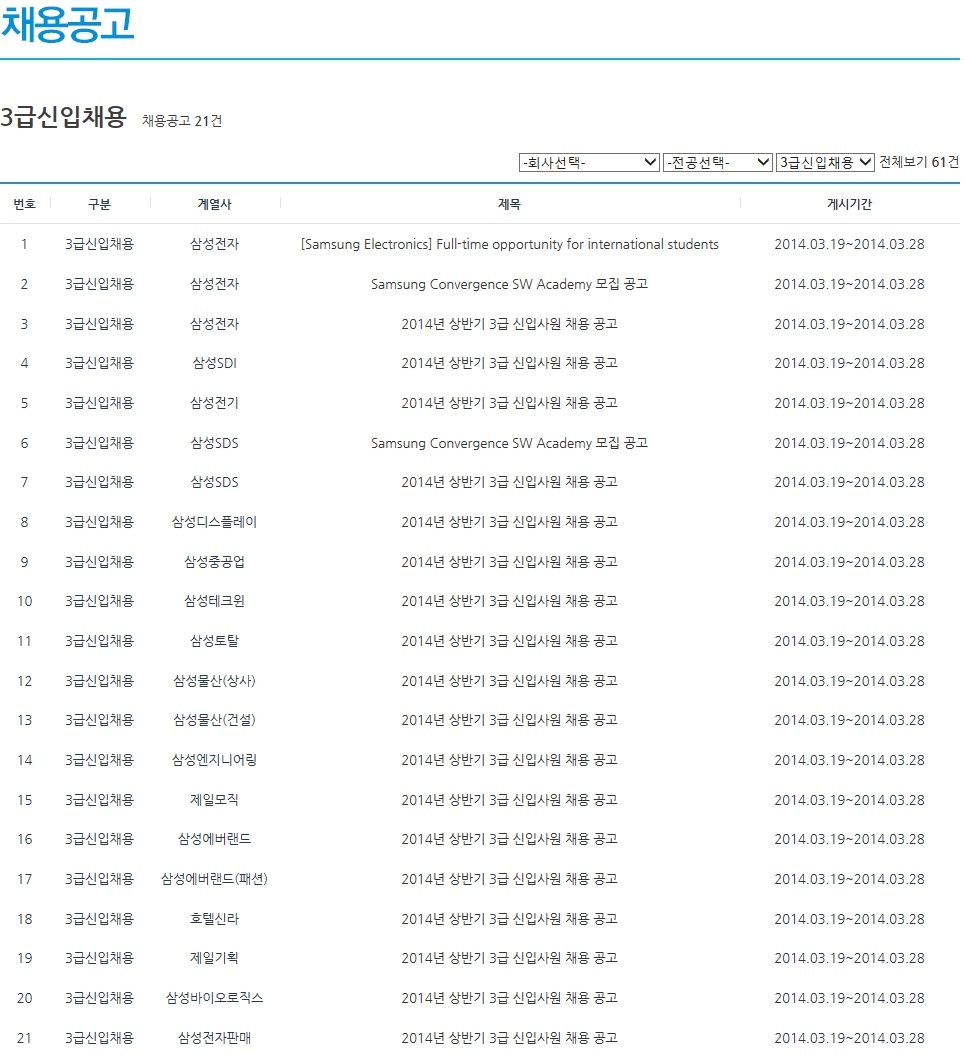Open the 회사선택 company dropdown
964x1056 pixels.
point(589,162)
